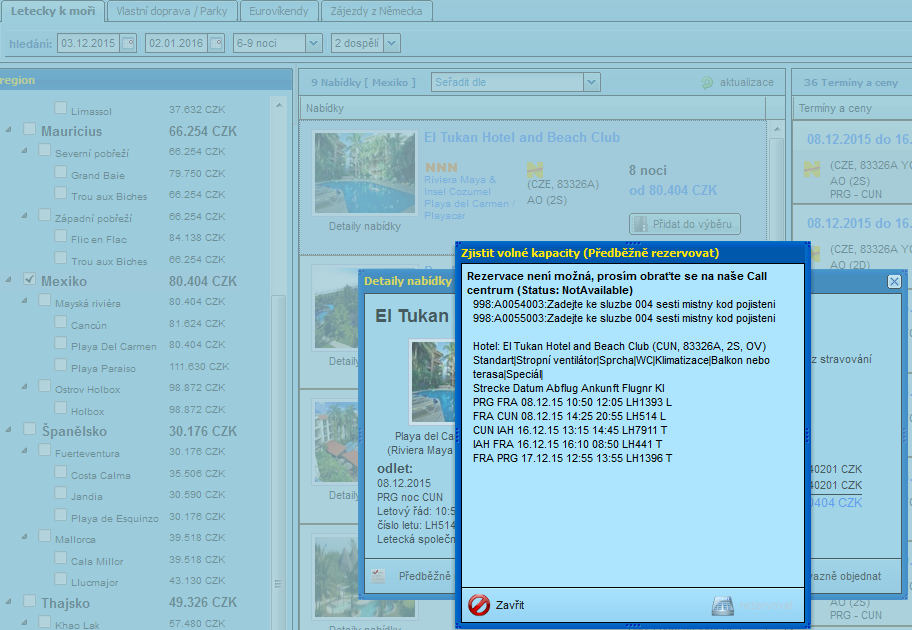The width and height of the screenshot is (912, 630).
Task: Collapse the Ostrov Holbox subtree
Action: point(24,386)
